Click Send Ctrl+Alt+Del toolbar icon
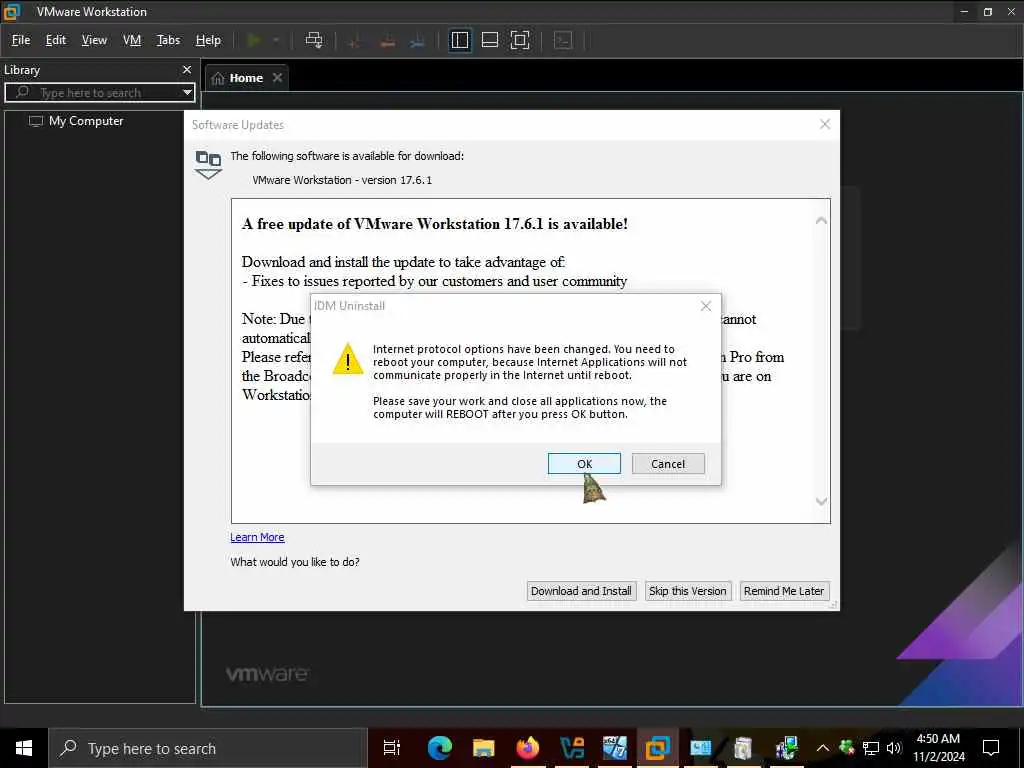 pyautogui.click(x=314, y=40)
